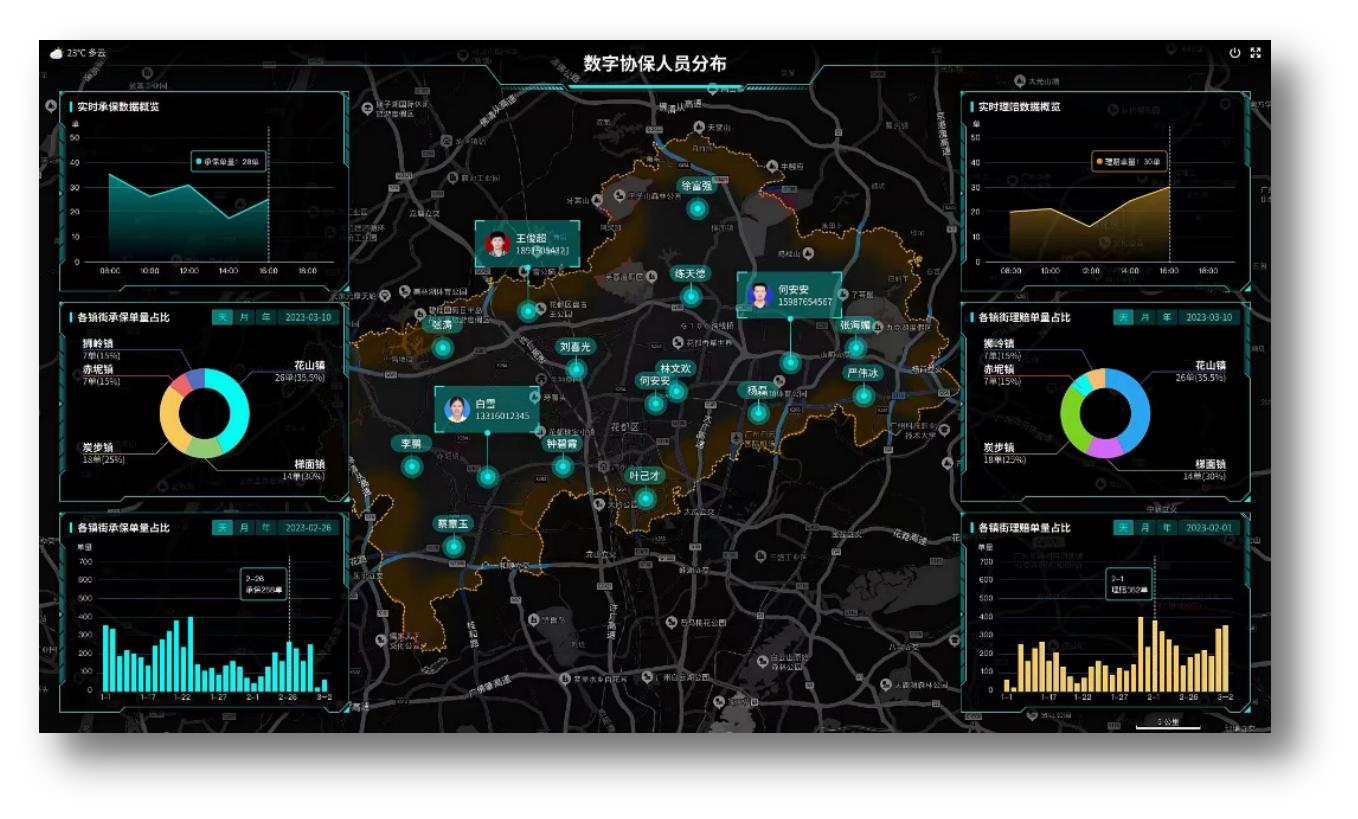Click the 何安安 info card with phone number
This screenshot has height=819, width=1358.
790,295
